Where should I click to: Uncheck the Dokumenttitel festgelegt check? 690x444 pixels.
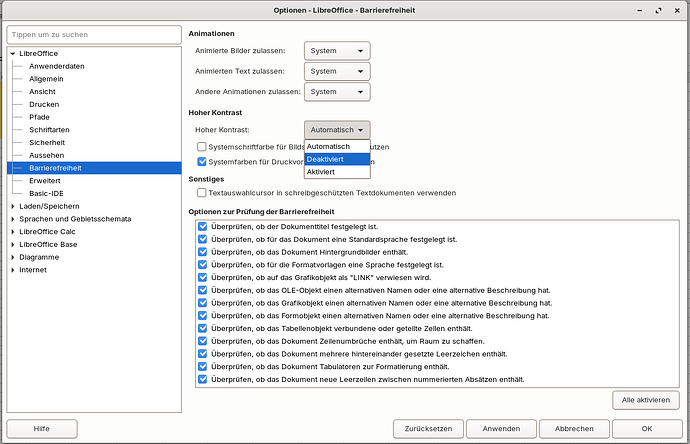coord(202,227)
